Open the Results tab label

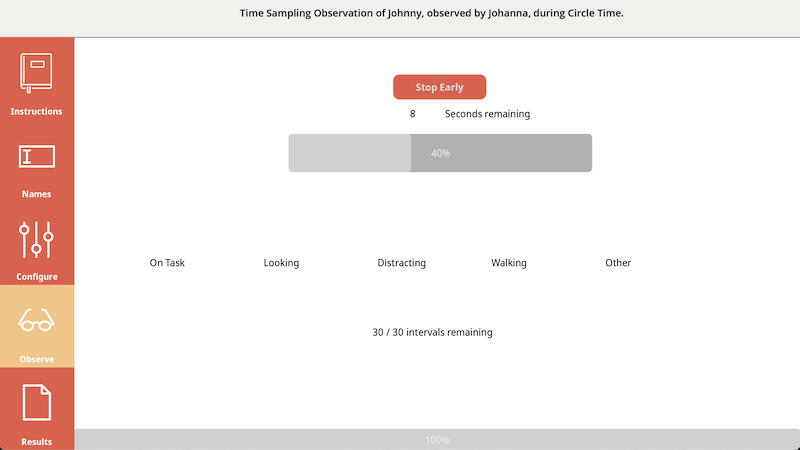pyautogui.click(x=37, y=441)
